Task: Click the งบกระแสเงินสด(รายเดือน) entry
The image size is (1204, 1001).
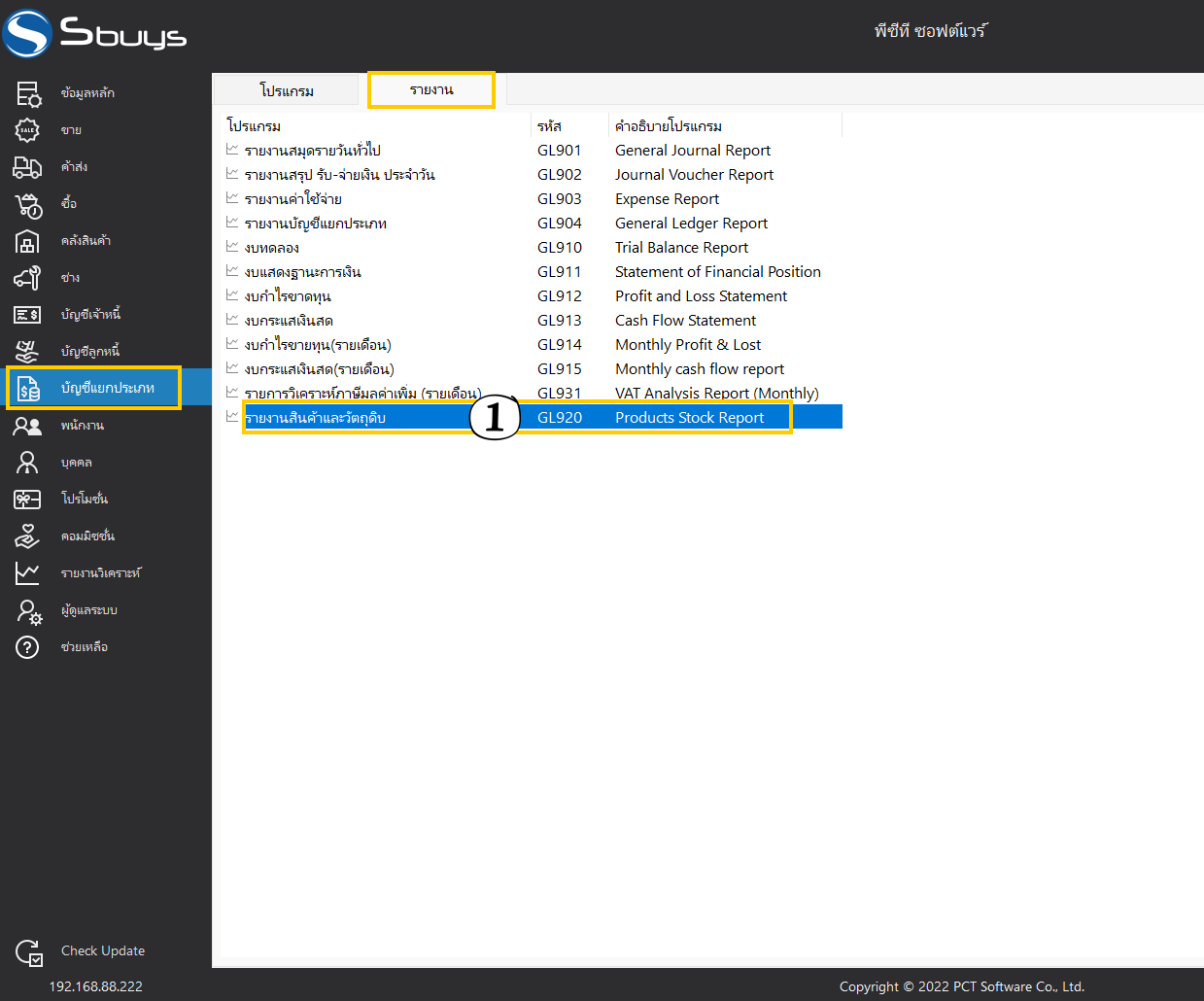Action: 320,369
